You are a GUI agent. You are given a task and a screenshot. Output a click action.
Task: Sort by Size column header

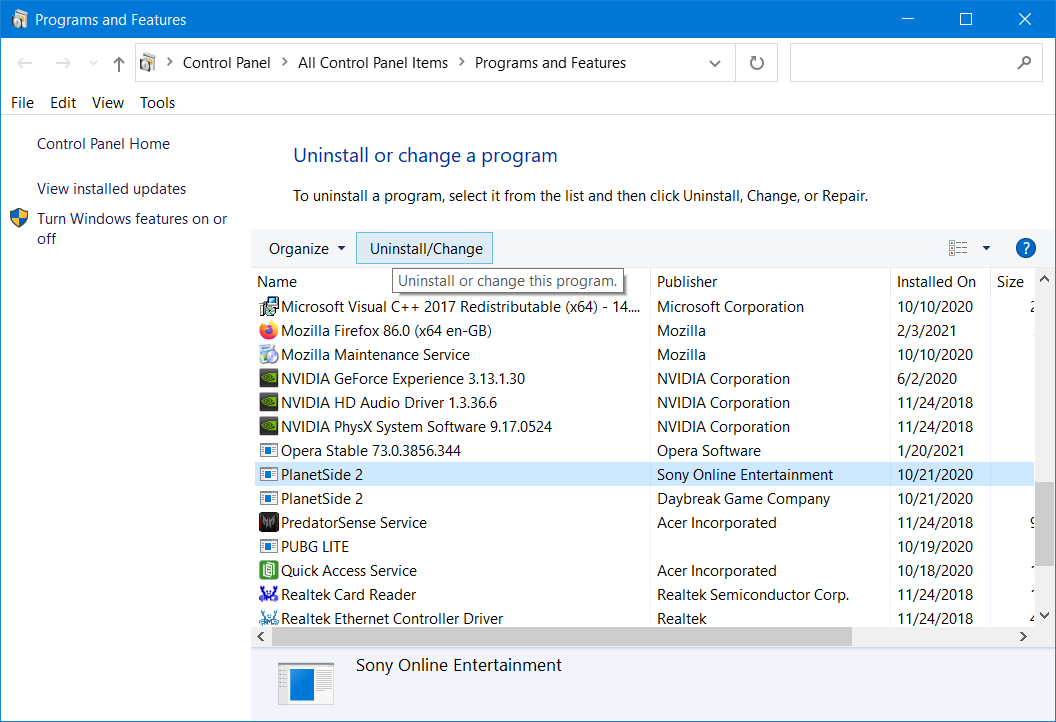click(x=1012, y=282)
